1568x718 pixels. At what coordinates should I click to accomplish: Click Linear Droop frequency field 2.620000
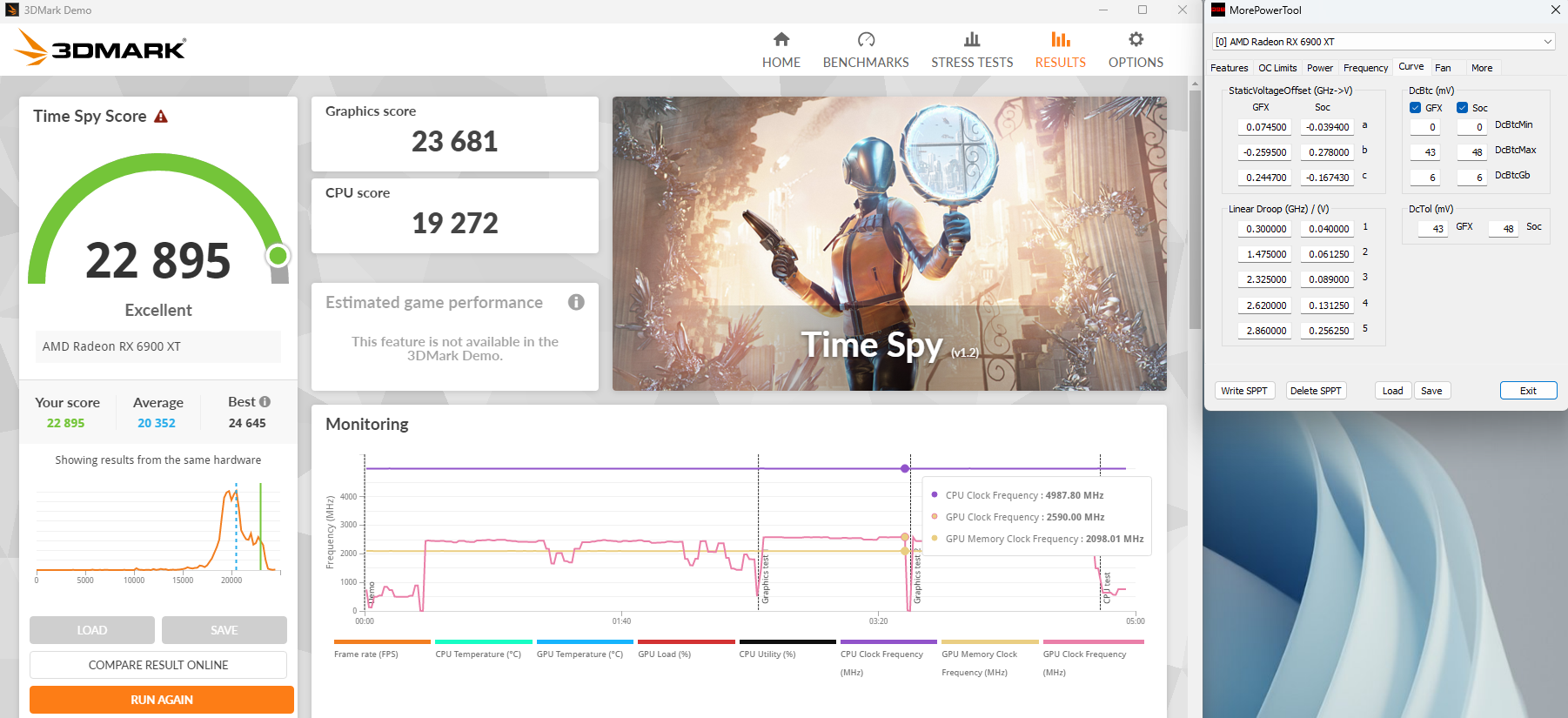tap(1264, 305)
